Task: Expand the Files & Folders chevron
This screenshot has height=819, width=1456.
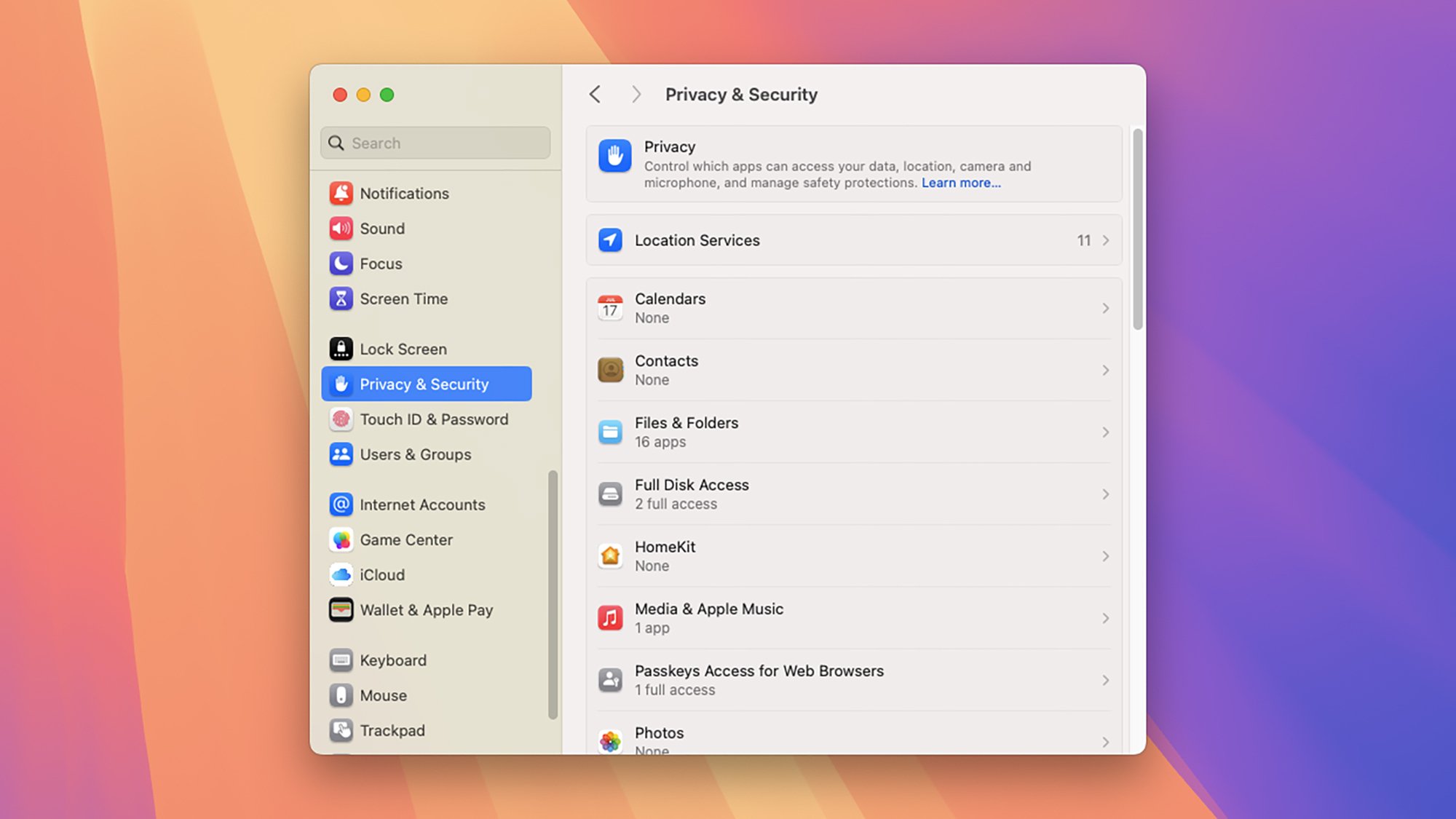Action: pos(1106,432)
